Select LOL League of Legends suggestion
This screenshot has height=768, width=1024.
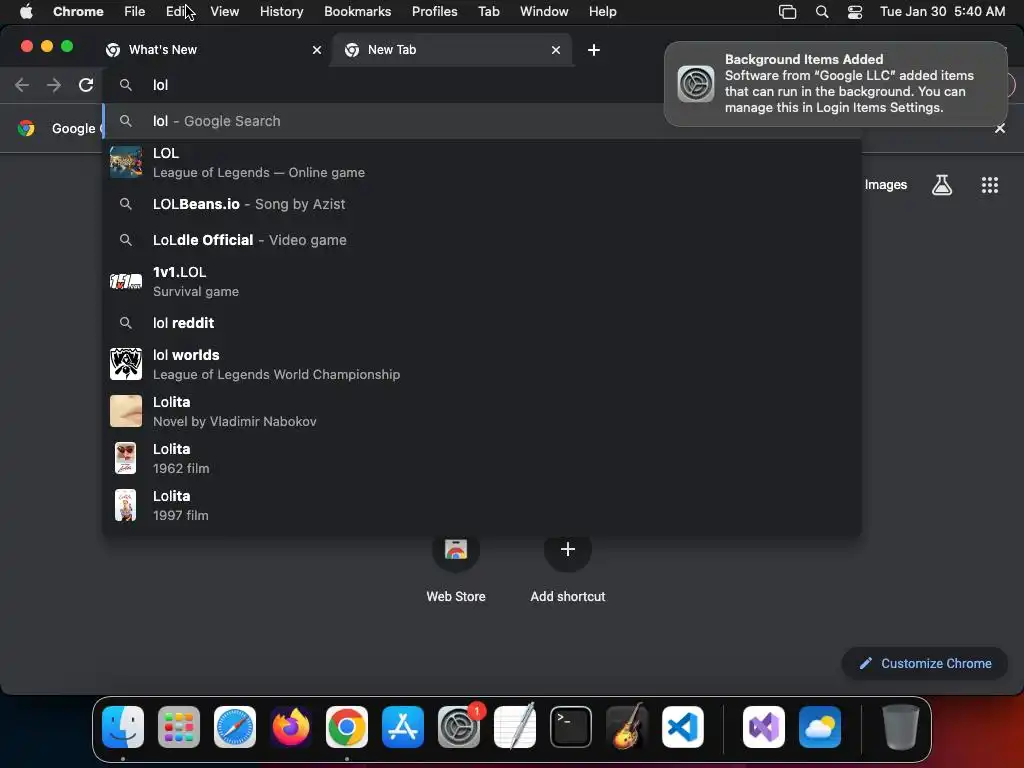482,163
